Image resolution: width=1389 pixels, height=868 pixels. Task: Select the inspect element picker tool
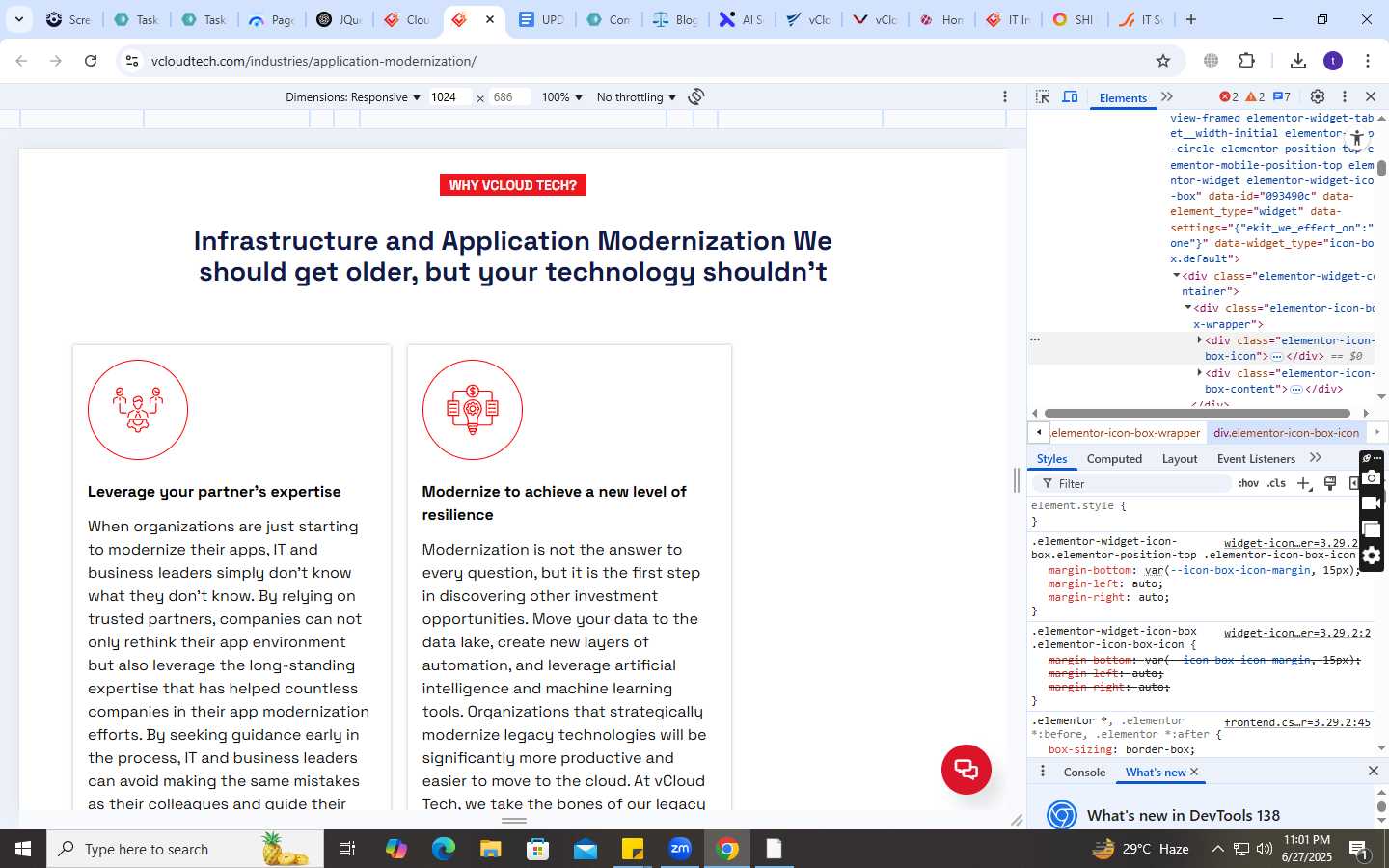1043,96
